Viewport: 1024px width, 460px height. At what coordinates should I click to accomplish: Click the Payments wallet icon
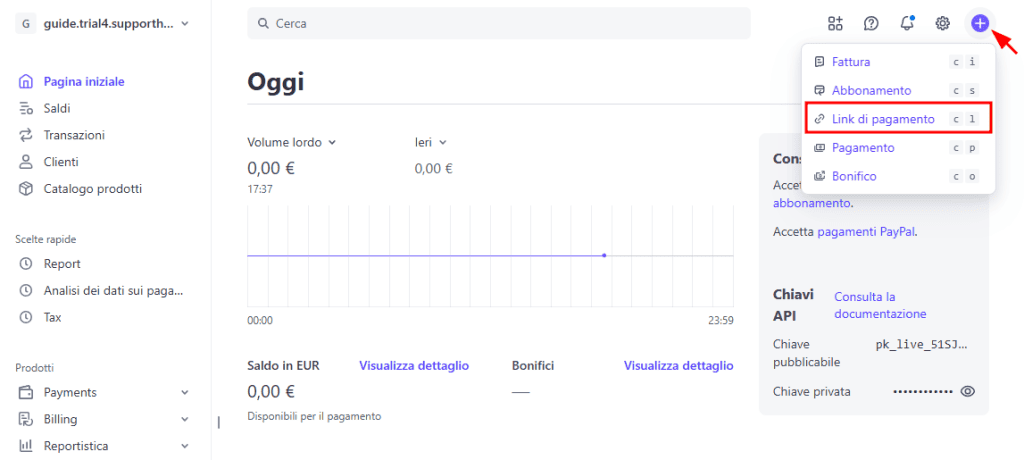point(25,393)
